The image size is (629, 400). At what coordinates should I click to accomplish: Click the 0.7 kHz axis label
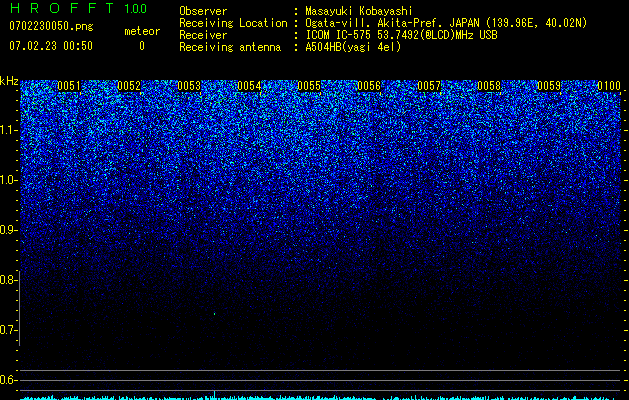8,330
